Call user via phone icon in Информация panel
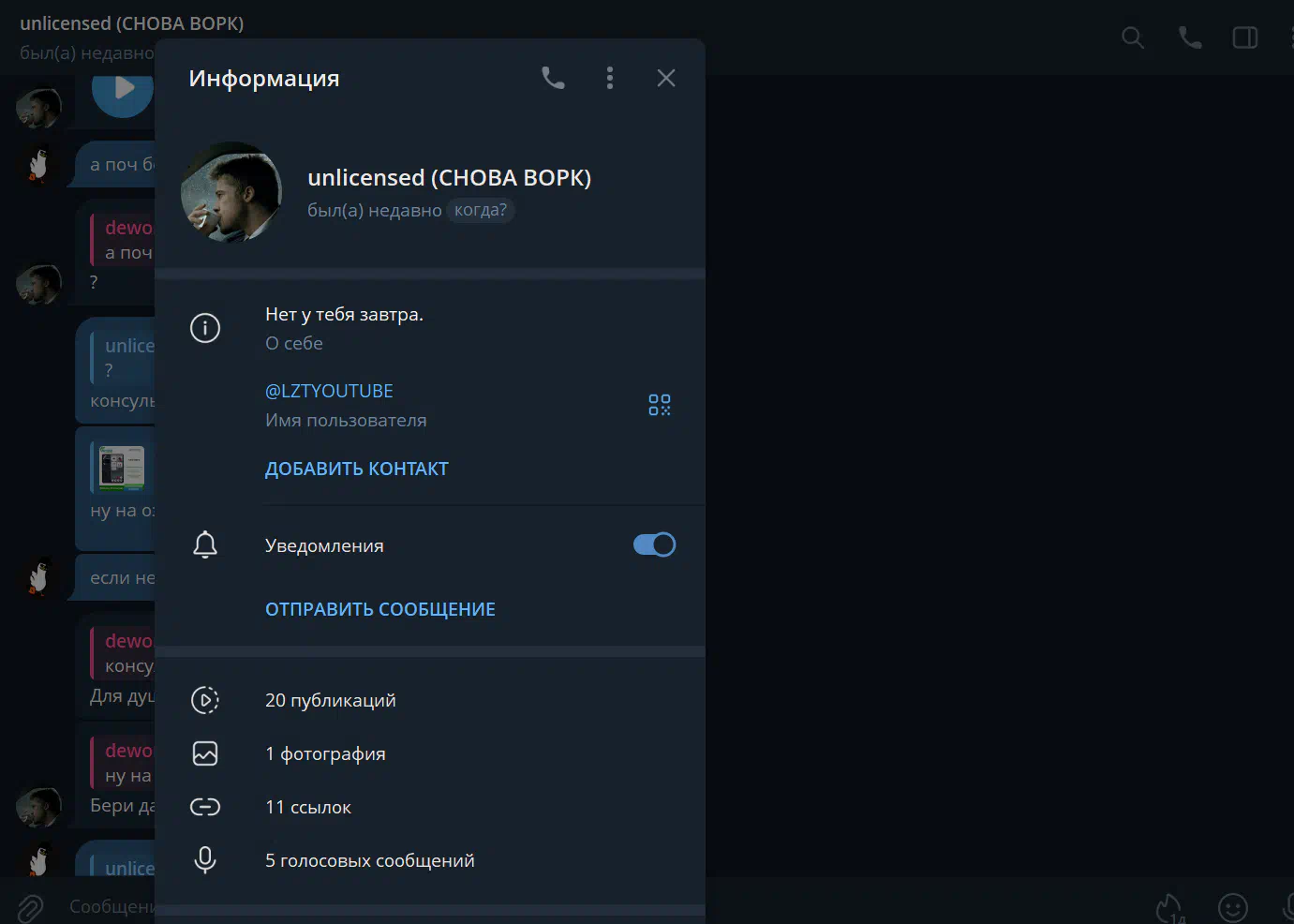This screenshot has height=924, width=1294. tap(553, 78)
